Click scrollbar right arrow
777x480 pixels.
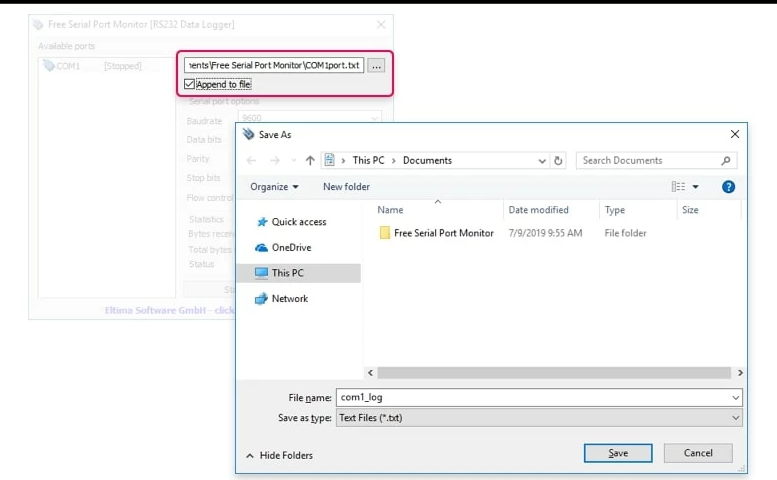(x=740, y=373)
